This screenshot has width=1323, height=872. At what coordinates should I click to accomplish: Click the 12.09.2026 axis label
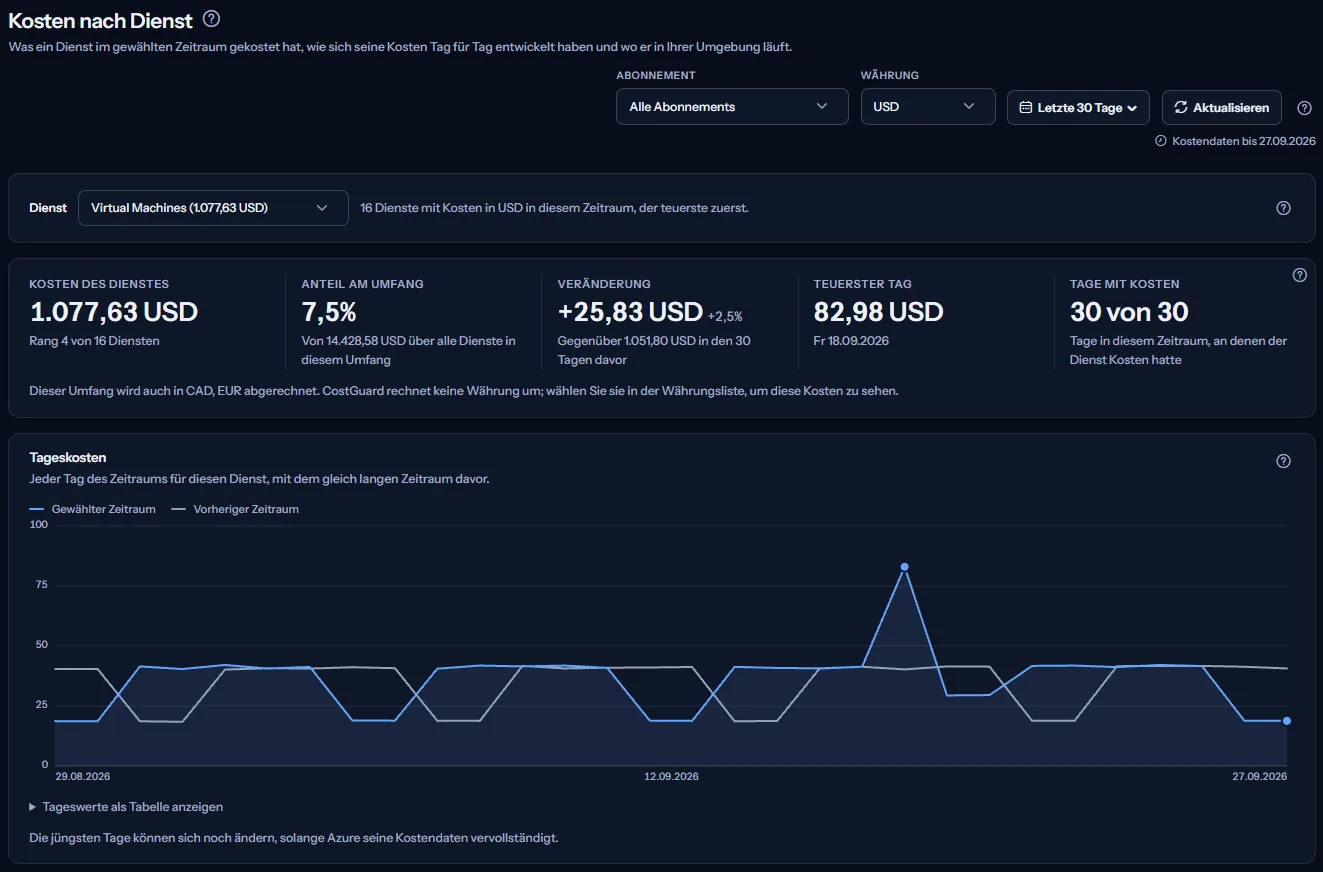coord(671,777)
